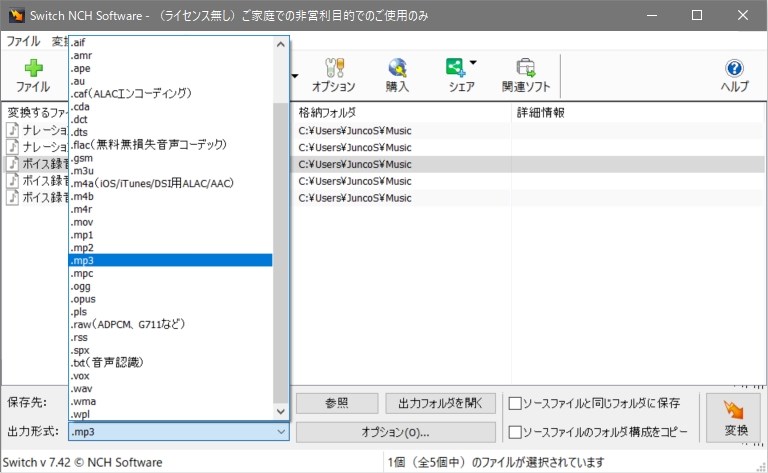
Task: Click the orange Convert (変換) button
Action: click(733, 418)
